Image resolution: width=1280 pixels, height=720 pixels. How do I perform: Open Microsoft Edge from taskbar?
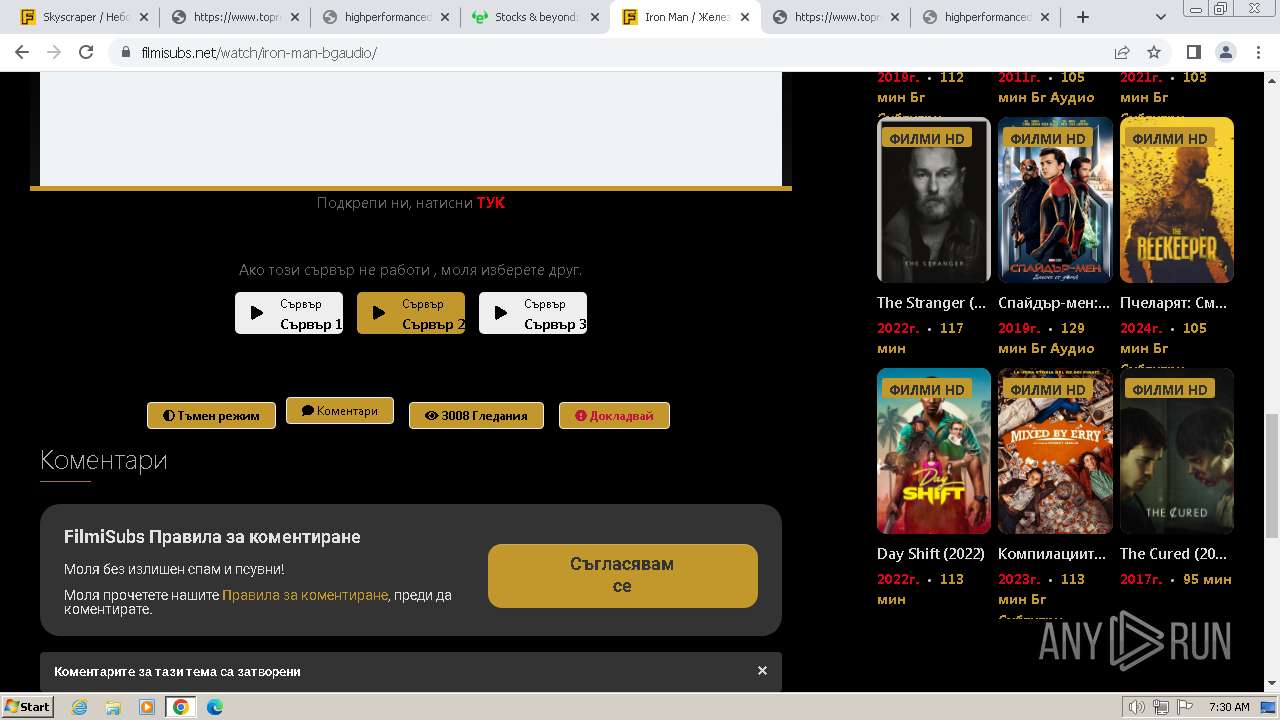coord(215,707)
